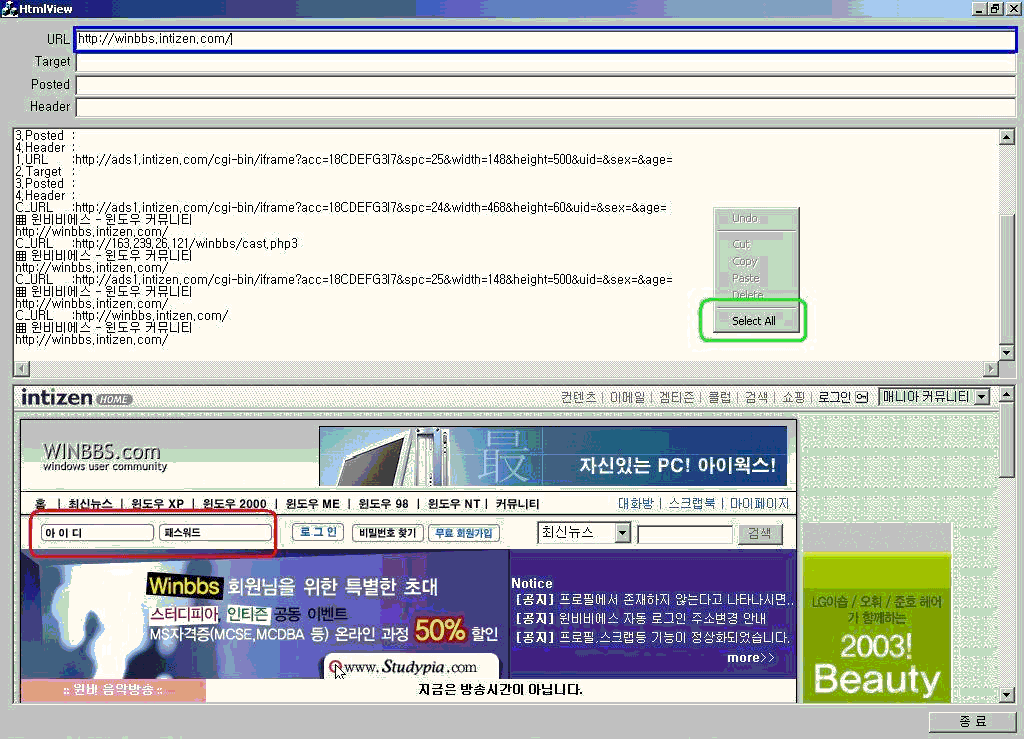Screen dimensions: 1024x739
Task: Click the log line containing winbbs/cast.php3
Action: coord(157,244)
